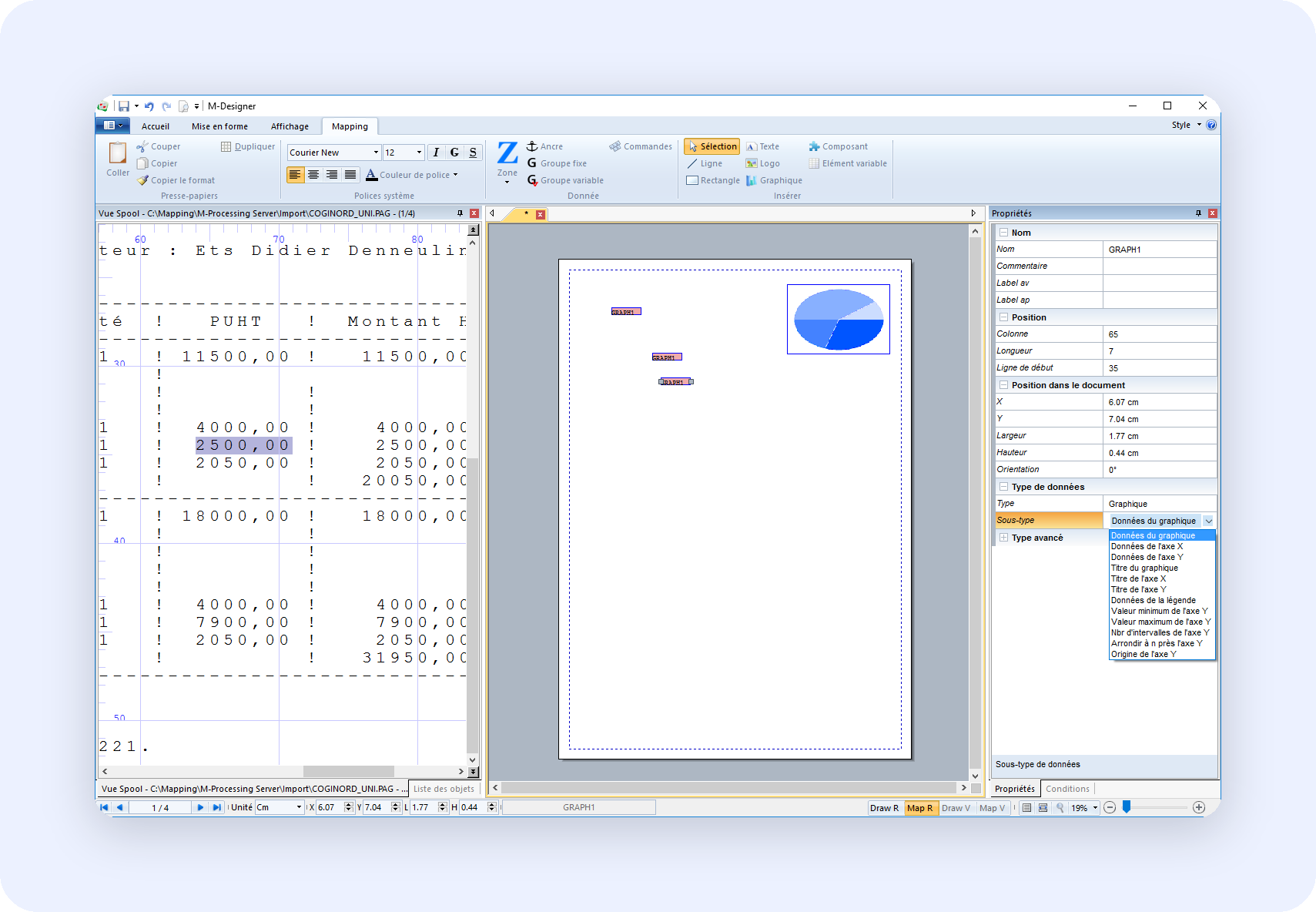
Task: Click the zoom slider handle
Action: coord(1127,806)
